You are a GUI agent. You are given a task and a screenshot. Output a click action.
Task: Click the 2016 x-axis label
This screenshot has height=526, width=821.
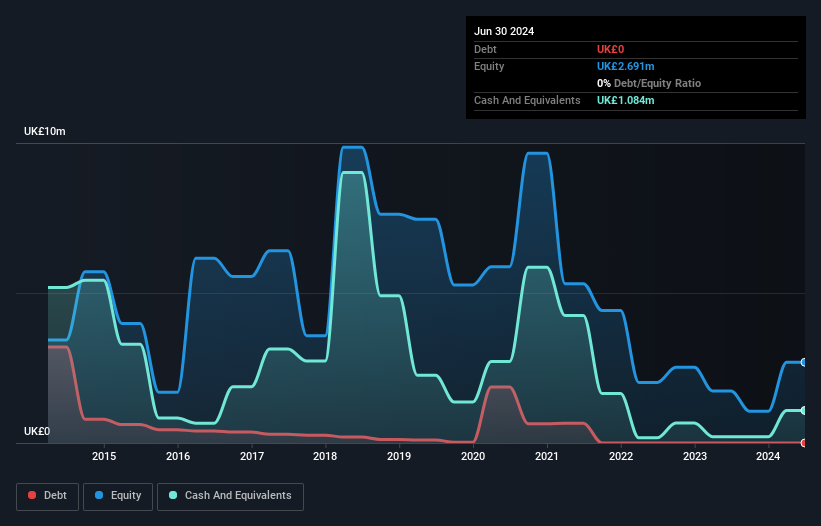point(178,456)
